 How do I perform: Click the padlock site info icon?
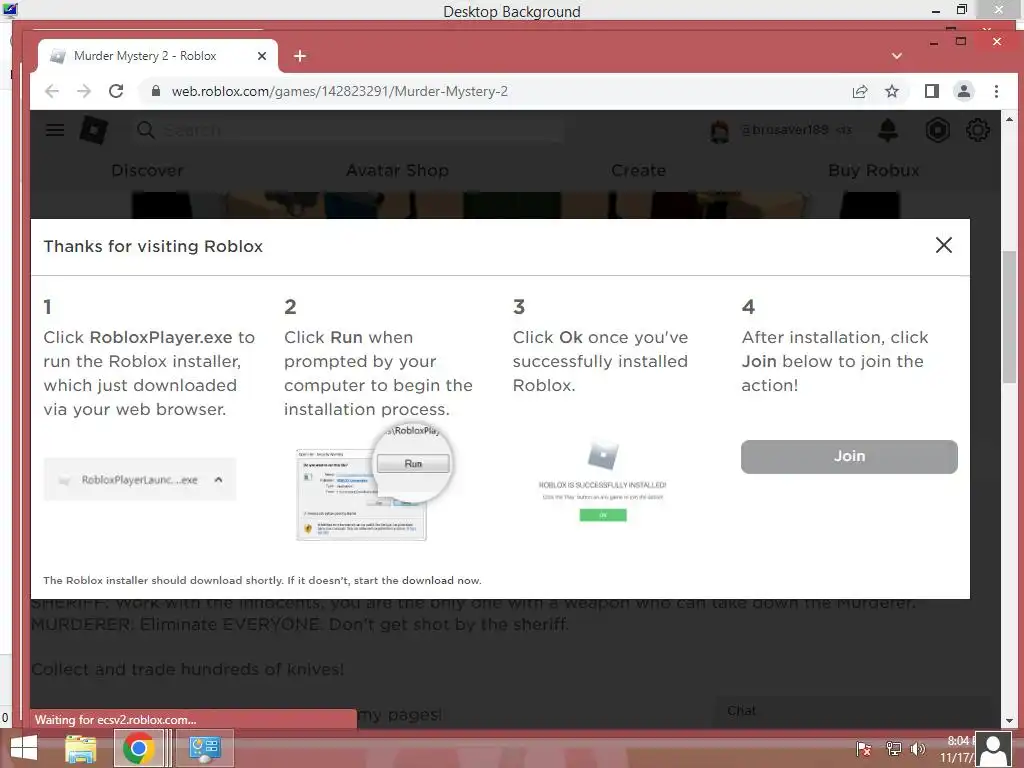point(155,91)
